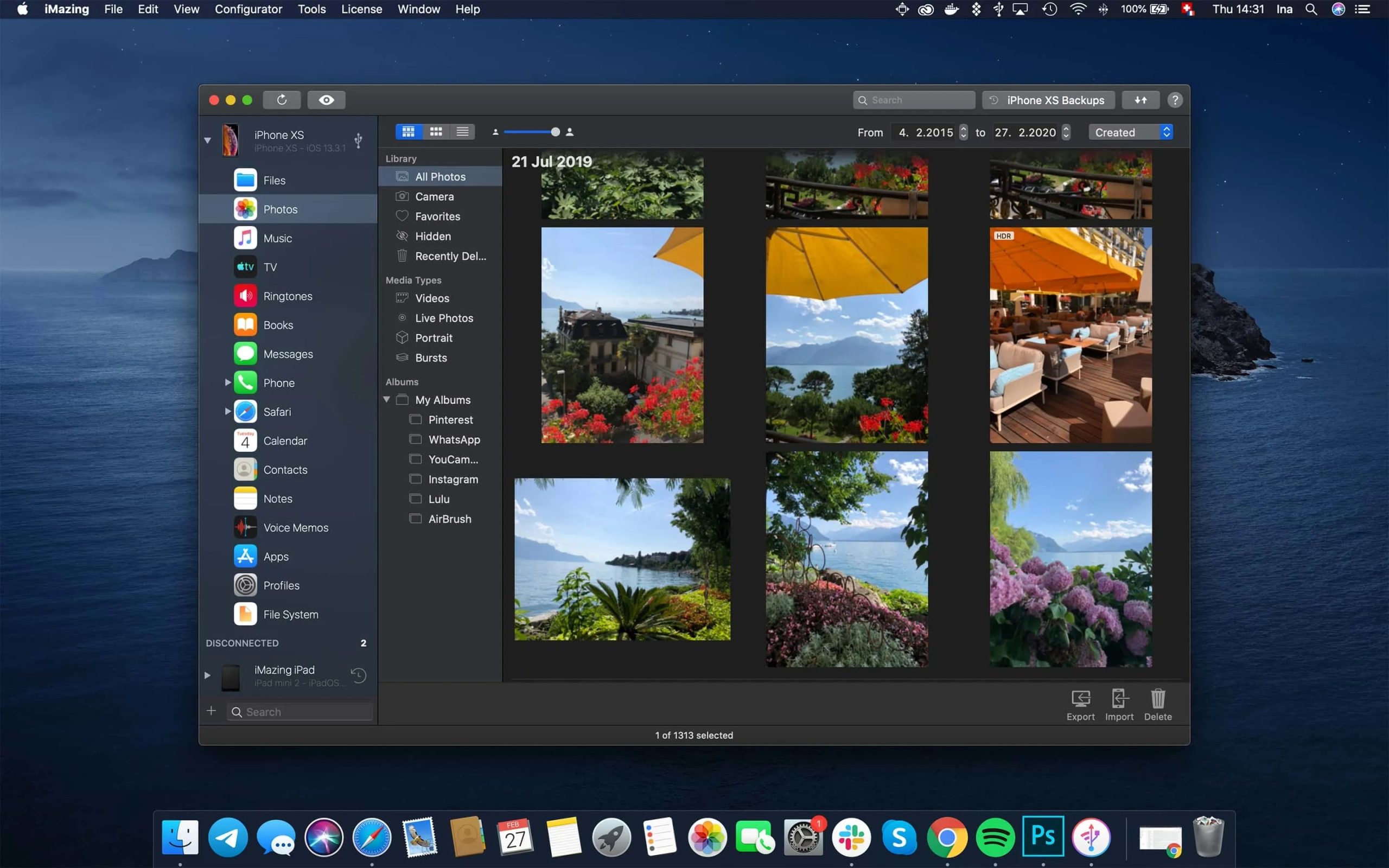
Task: Click the help icon in top right
Action: tap(1176, 100)
